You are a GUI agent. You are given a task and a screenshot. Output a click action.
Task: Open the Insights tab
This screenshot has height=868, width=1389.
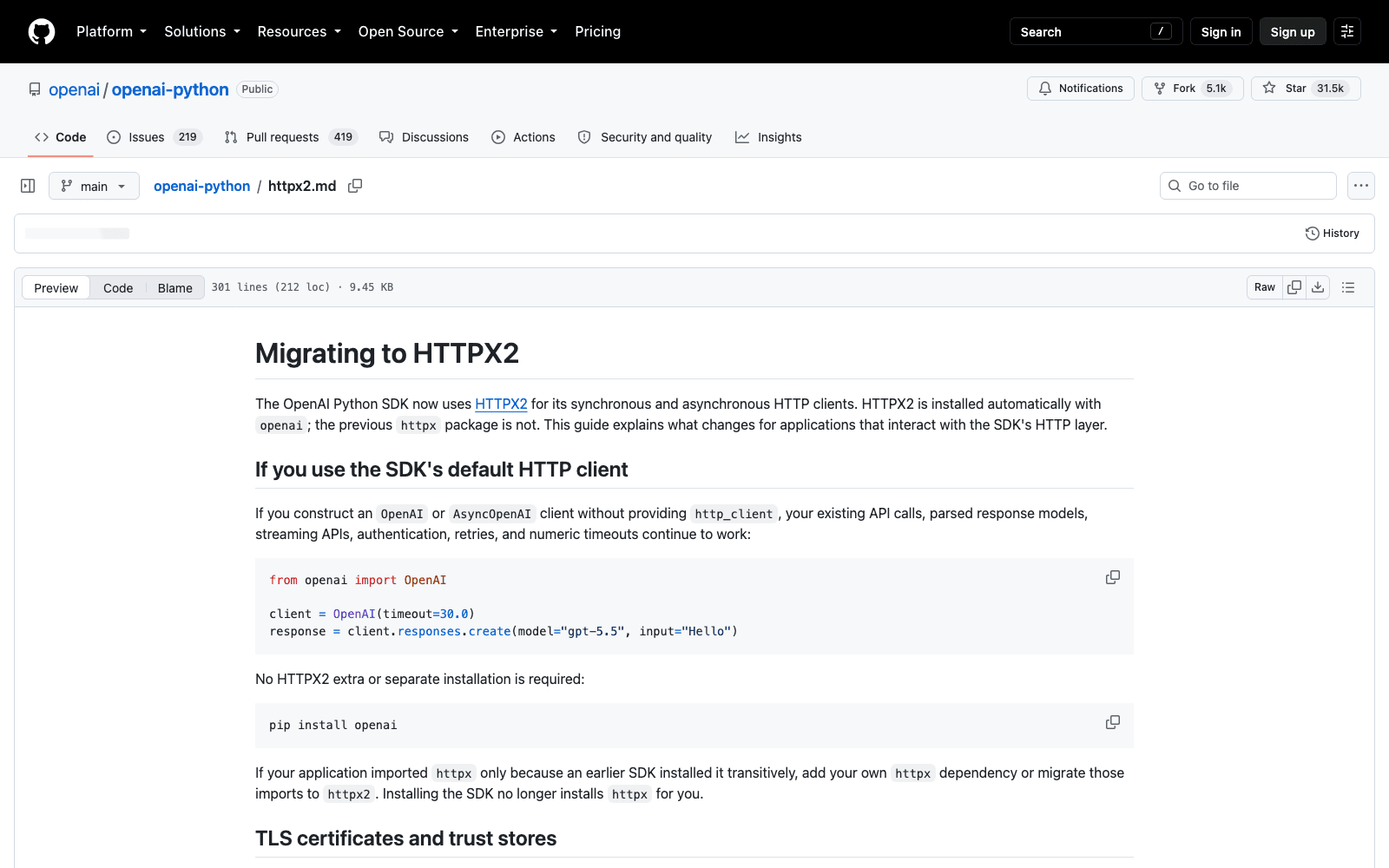click(x=768, y=137)
